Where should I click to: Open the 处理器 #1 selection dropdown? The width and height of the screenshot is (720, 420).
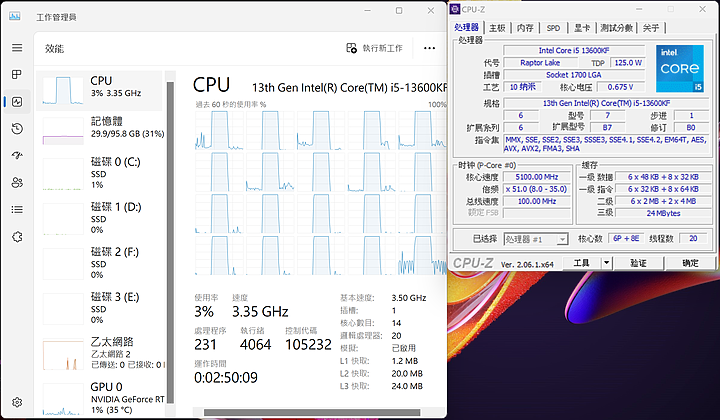point(536,239)
